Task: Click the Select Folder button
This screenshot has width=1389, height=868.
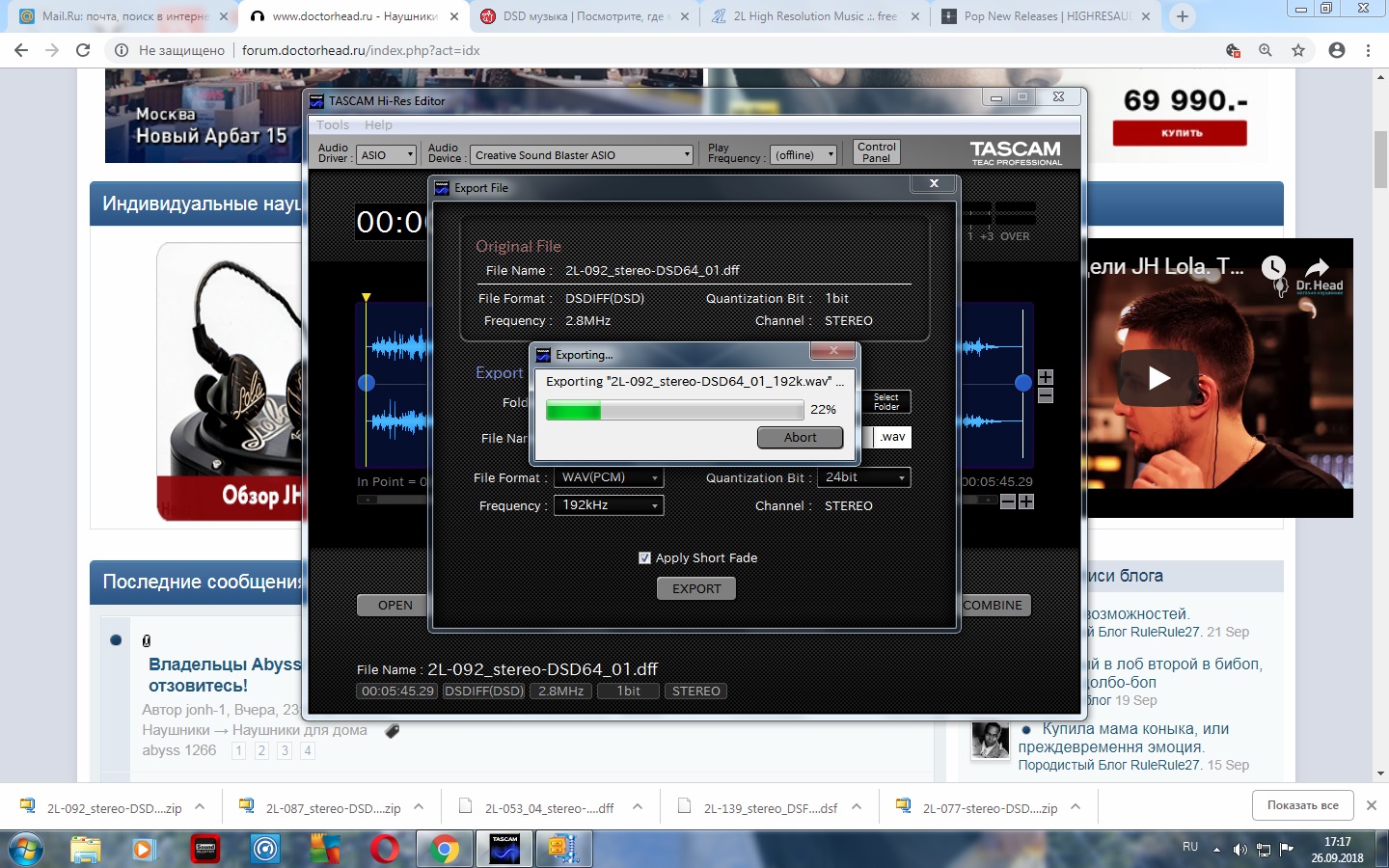Action: 886,402
